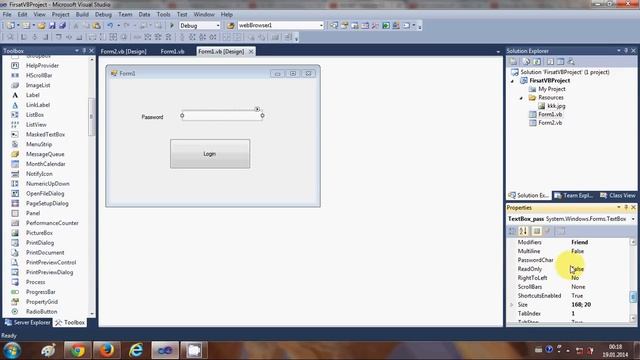Save the current file with the Save icon
The width and height of the screenshot is (640, 360).
click(52, 25)
